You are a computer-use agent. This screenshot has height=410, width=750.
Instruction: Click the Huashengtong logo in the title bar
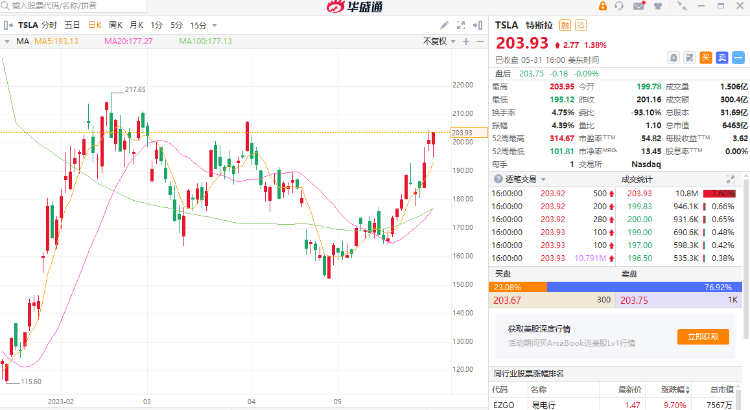click(354, 6)
